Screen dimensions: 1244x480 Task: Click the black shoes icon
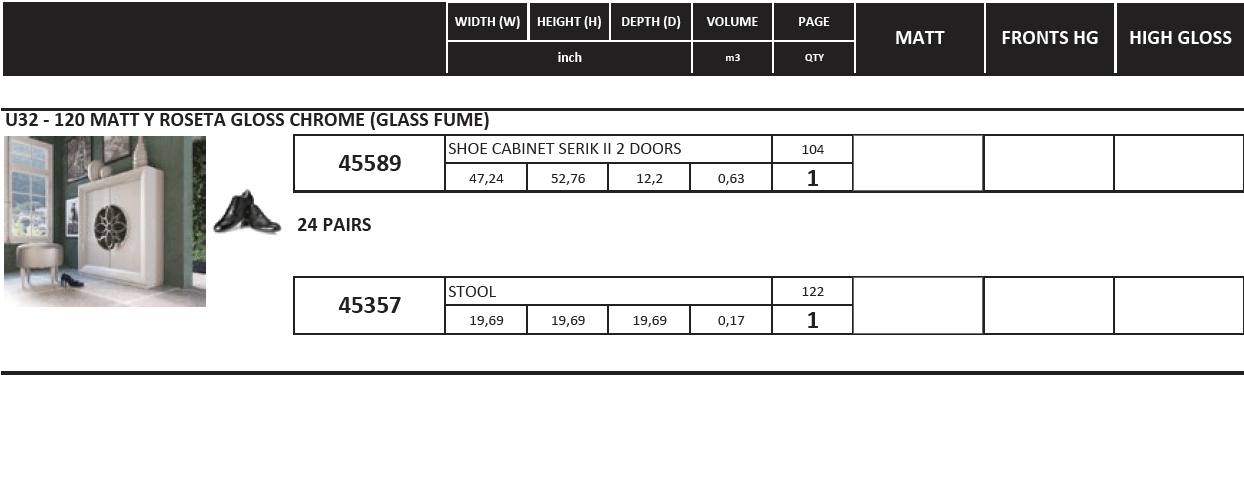point(246,212)
